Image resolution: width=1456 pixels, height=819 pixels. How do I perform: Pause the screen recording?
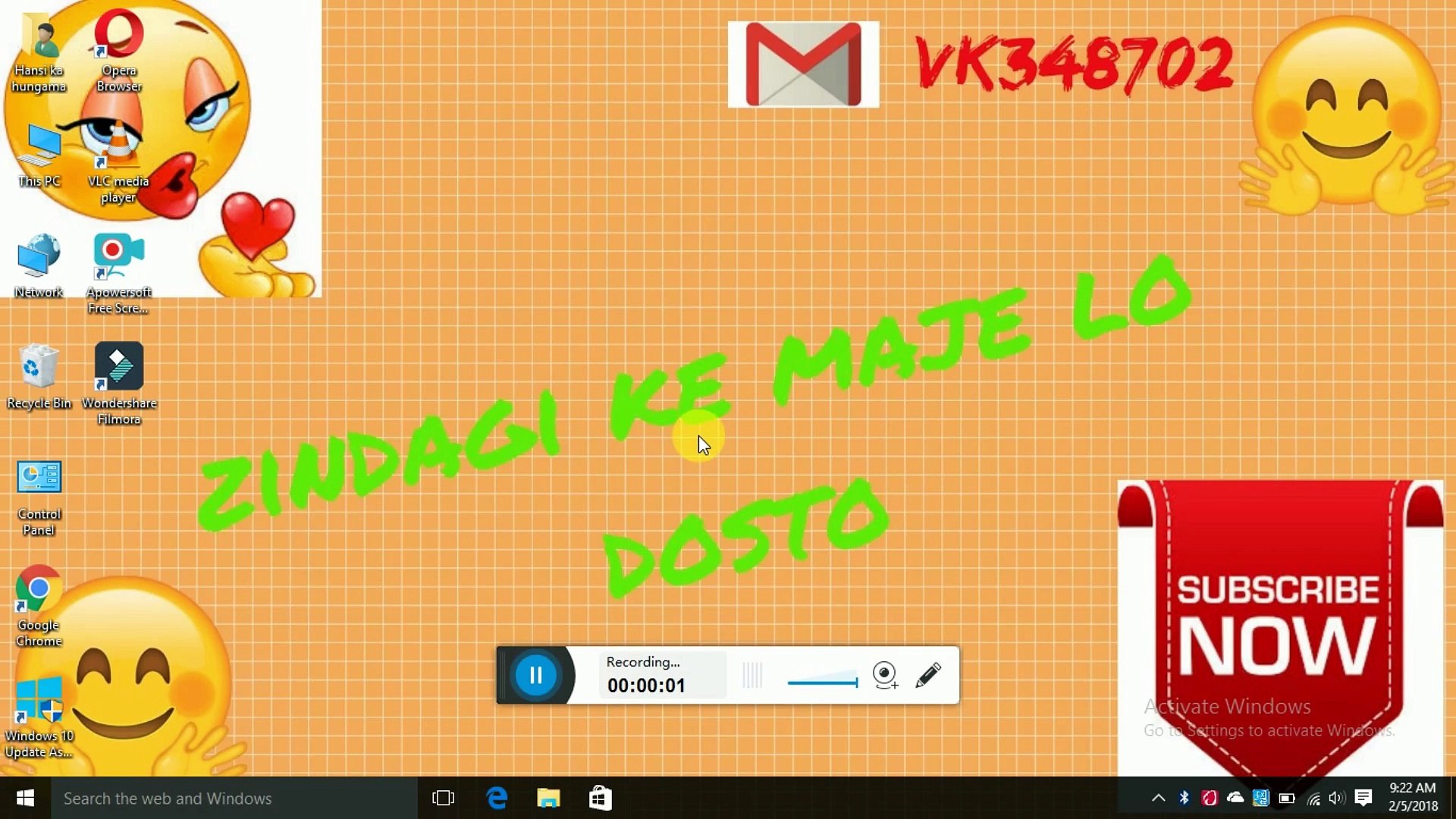point(537,675)
